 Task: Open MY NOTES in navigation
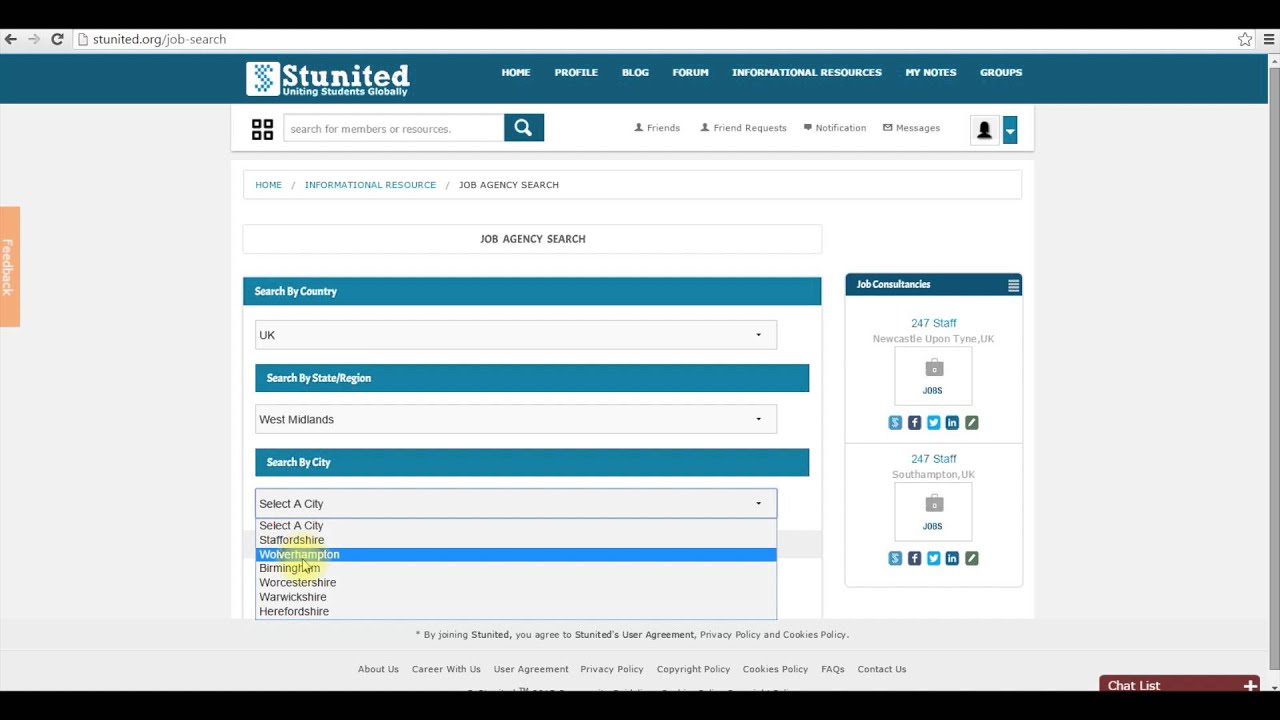point(931,72)
